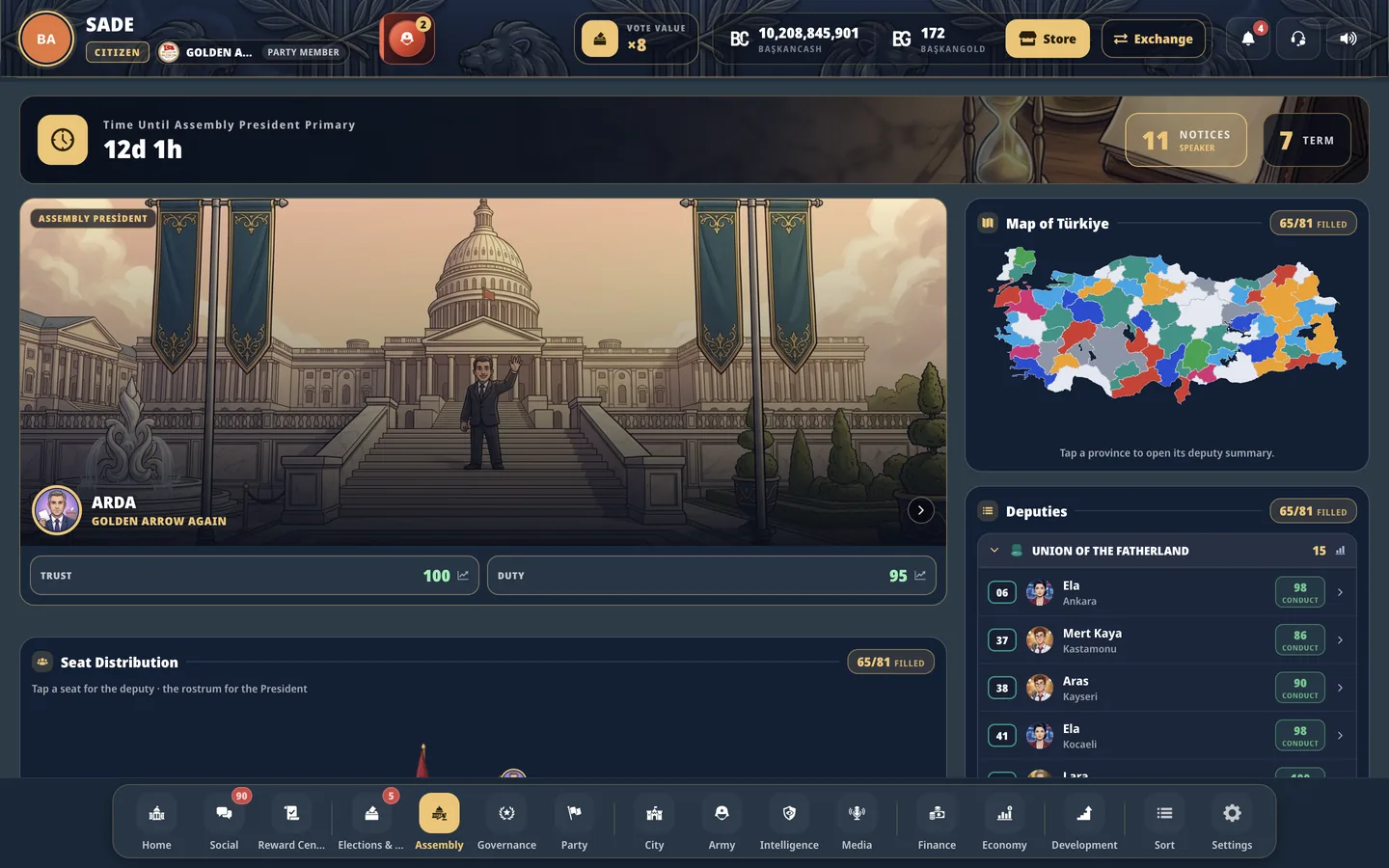This screenshot has height=868, width=1389.
Task: Expand Ela from Kocaeli deputy row
Action: (1167, 736)
